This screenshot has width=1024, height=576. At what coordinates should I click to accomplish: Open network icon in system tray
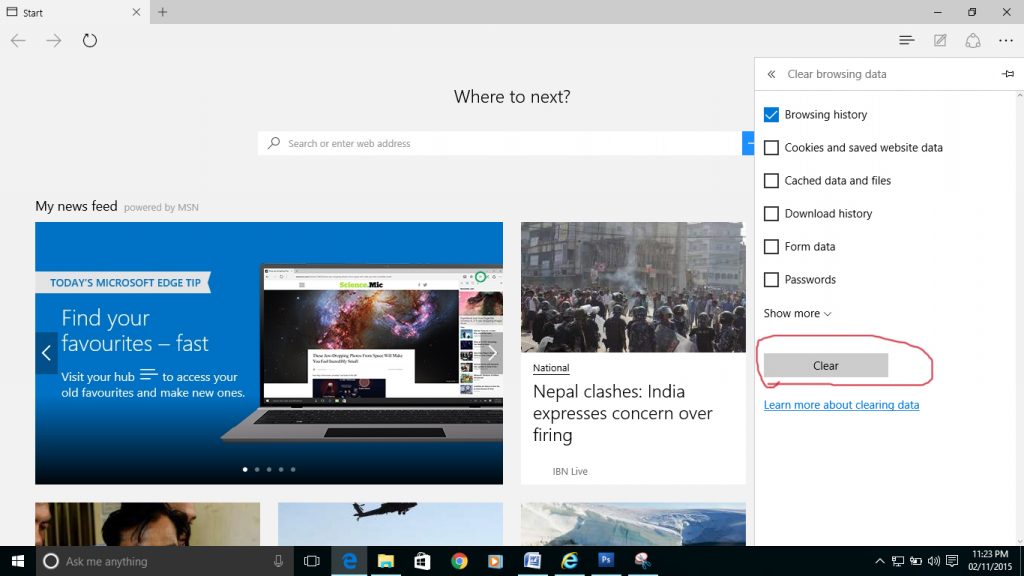(x=898, y=561)
